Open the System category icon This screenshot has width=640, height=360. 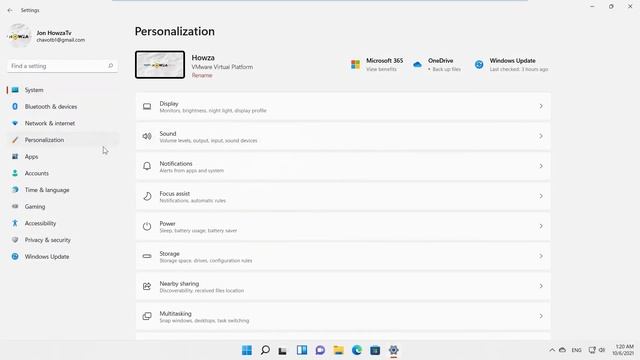coord(15,90)
